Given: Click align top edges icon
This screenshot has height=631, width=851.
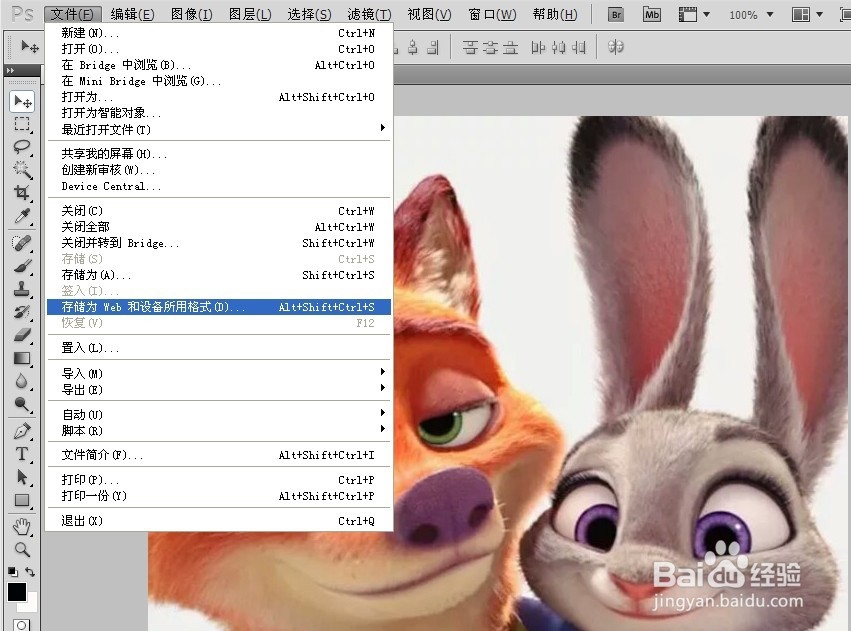Looking at the screenshot, I should coord(470,47).
